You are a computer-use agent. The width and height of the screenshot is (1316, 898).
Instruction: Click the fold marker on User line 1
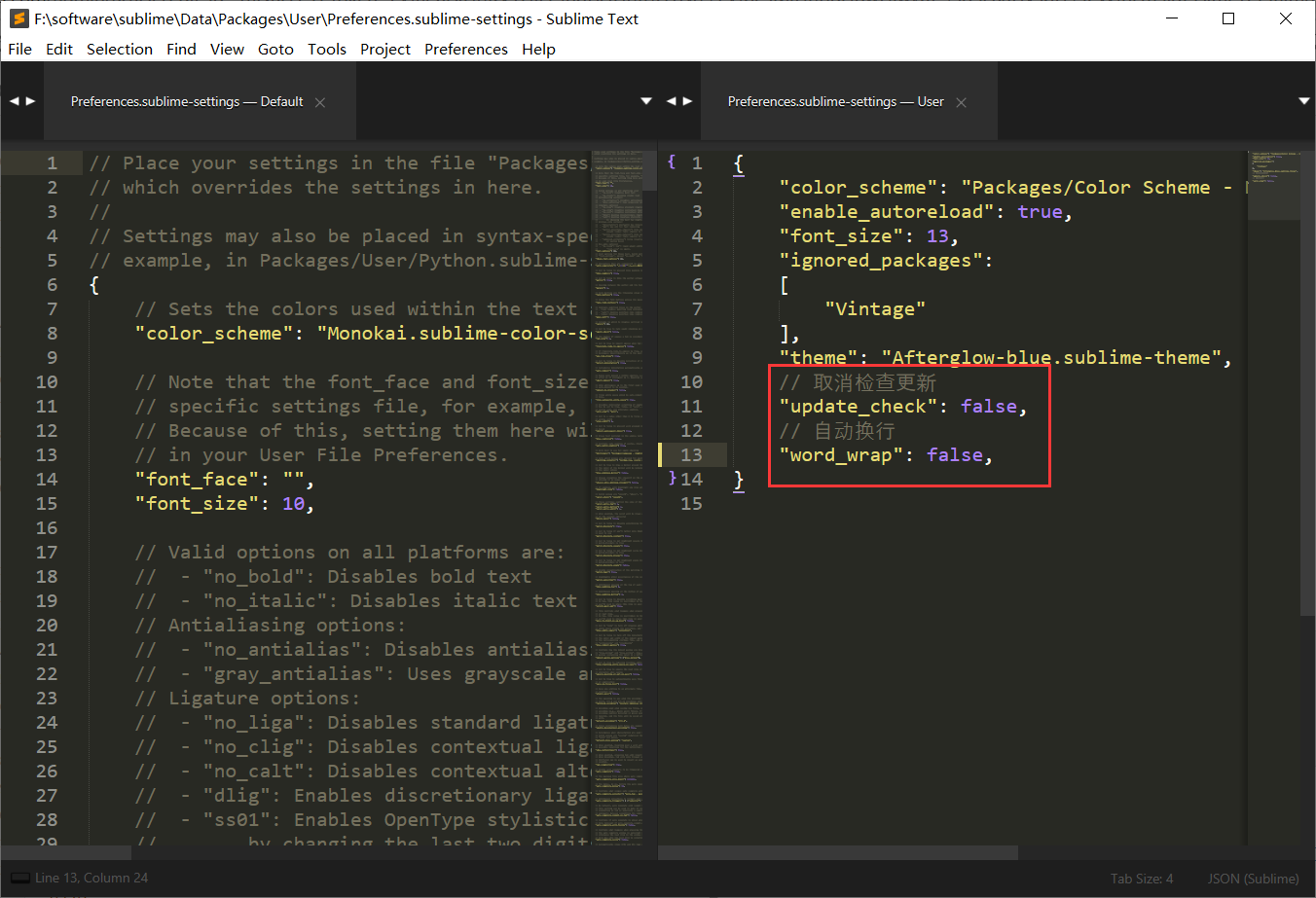click(x=672, y=162)
